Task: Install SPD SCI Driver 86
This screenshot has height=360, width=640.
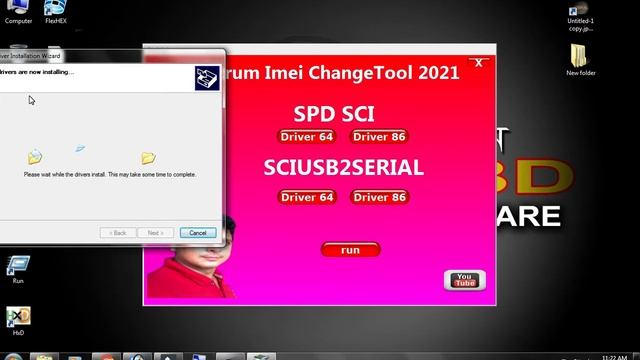Action: pyautogui.click(x=379, y=137)
